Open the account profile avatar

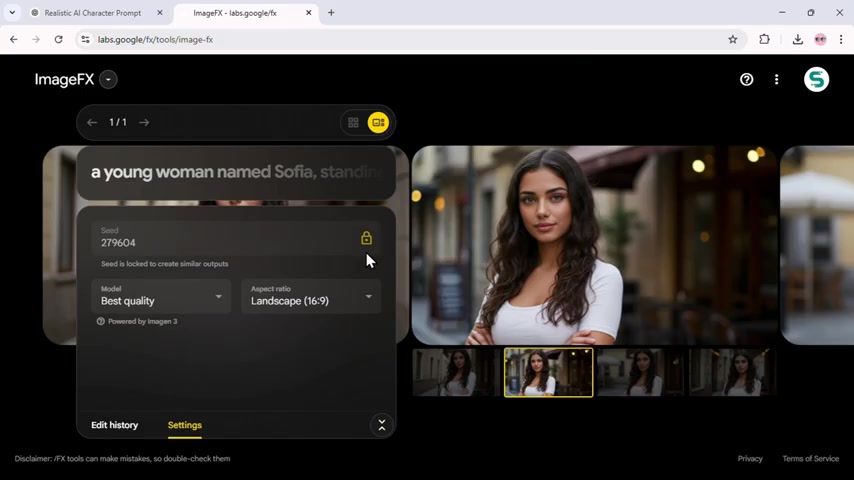816,80
